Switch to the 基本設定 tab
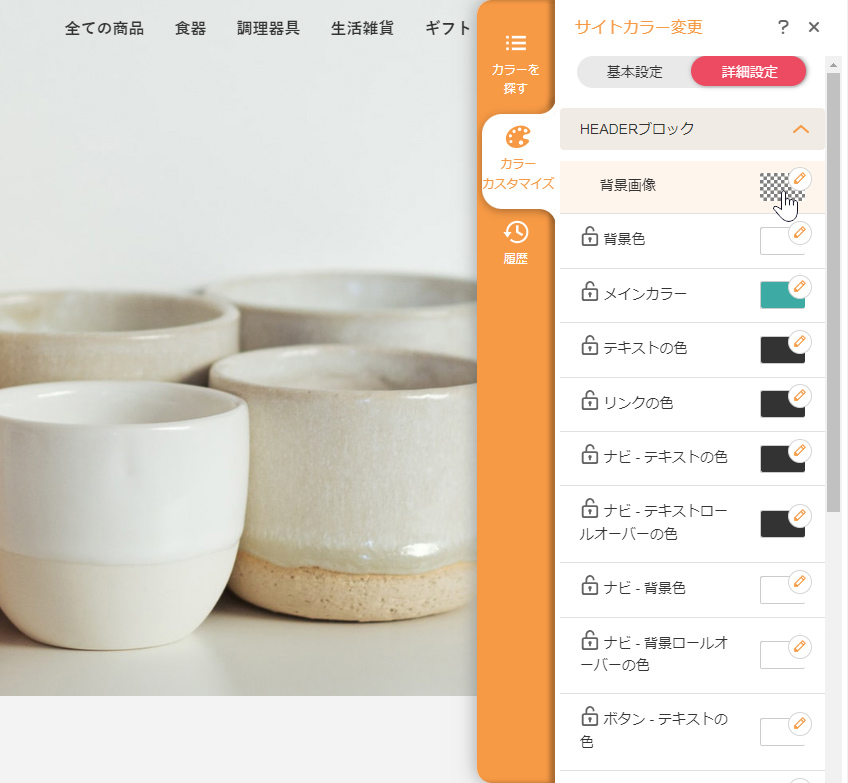This screenshot has width=848, height=783. (x=634, y=72)
